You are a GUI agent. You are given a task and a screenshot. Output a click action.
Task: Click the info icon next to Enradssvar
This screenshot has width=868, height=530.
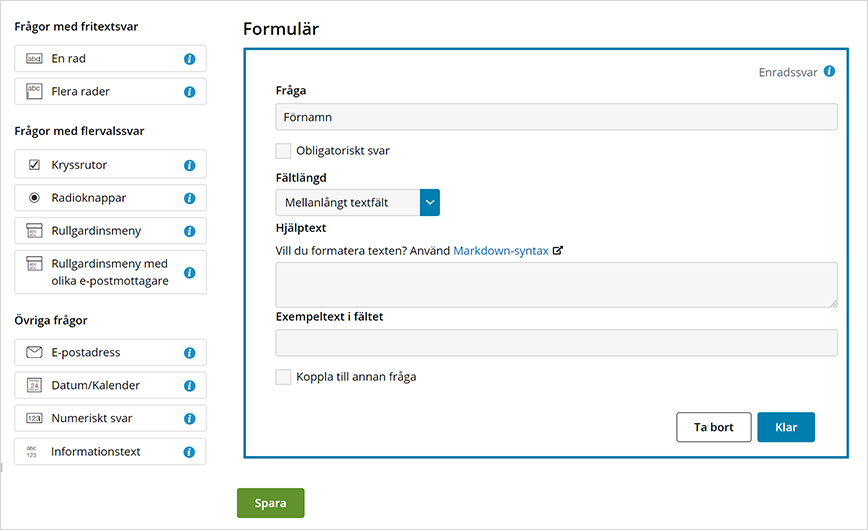pyautogui.click(x=829, y=71)
